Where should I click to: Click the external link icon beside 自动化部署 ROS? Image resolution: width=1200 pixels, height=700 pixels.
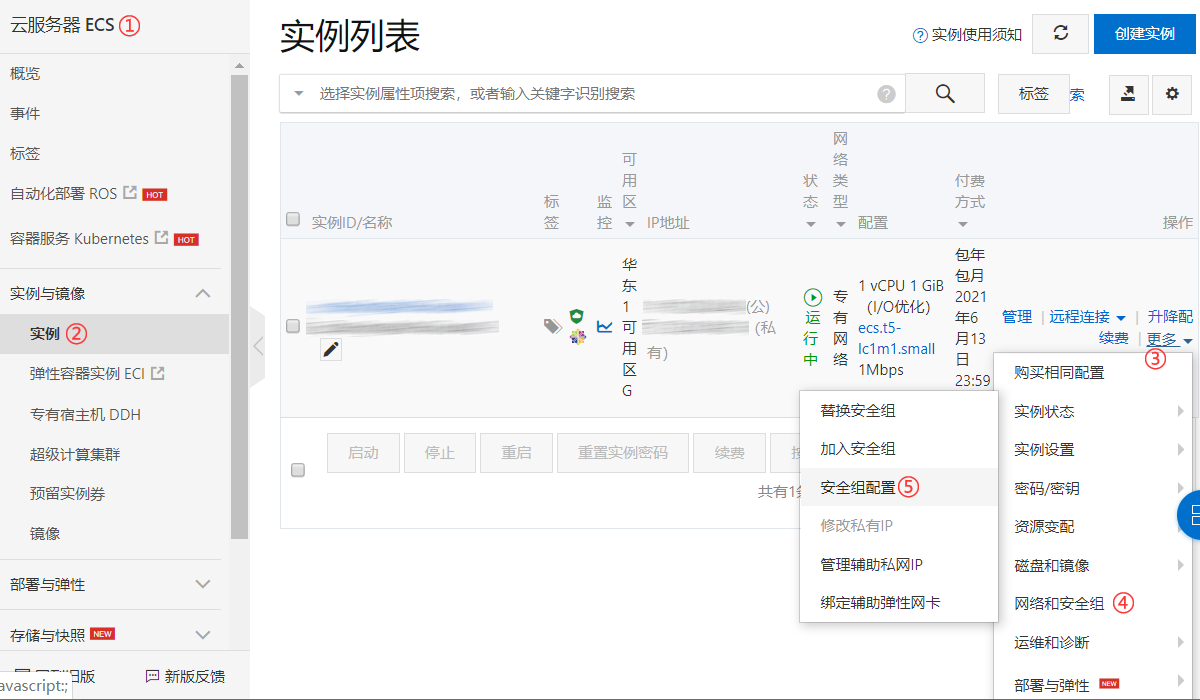click(x=130, y=192)
